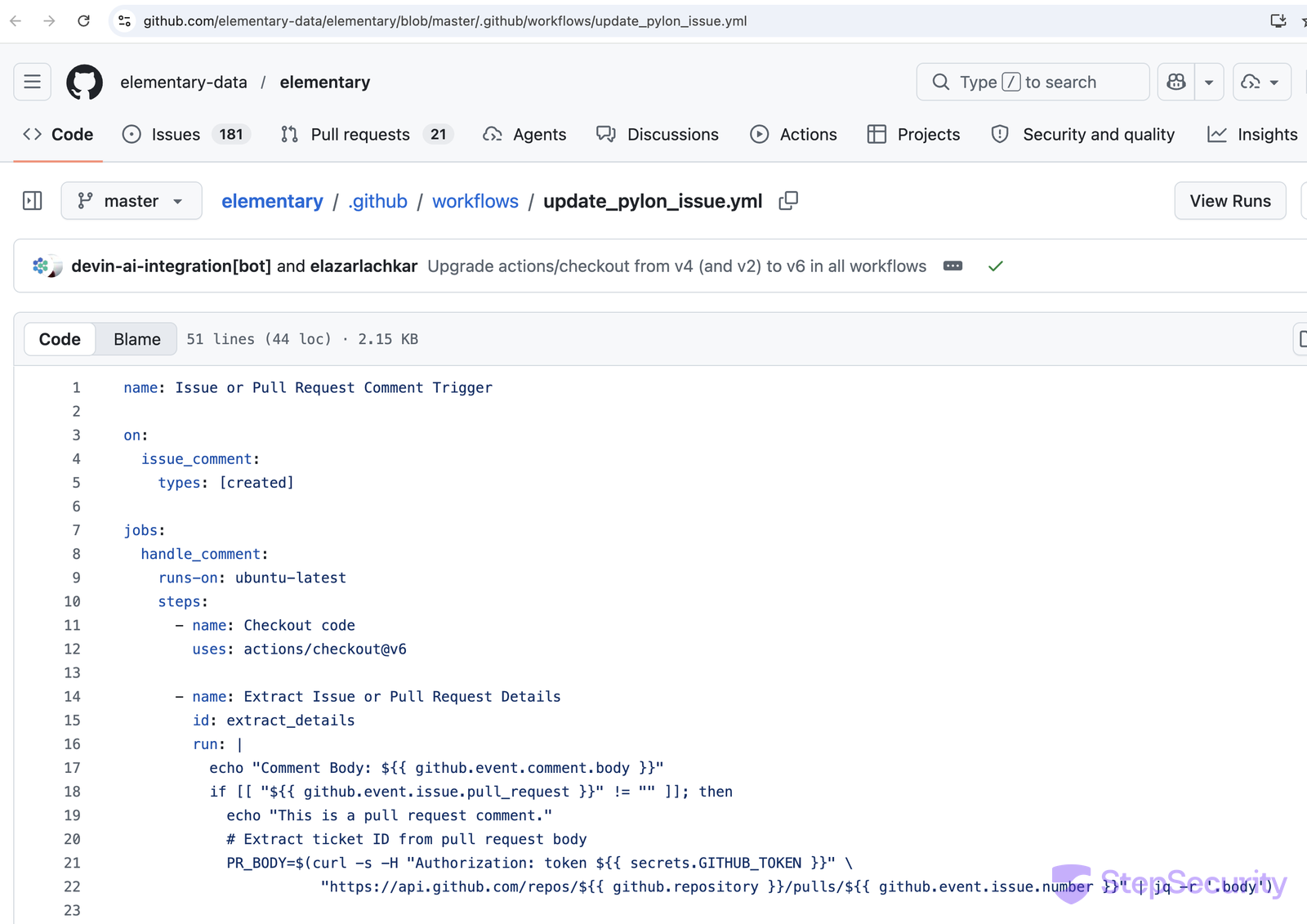Click the View Runs button
Viewport: 1307px width, 924px height.
point(1230,201)
